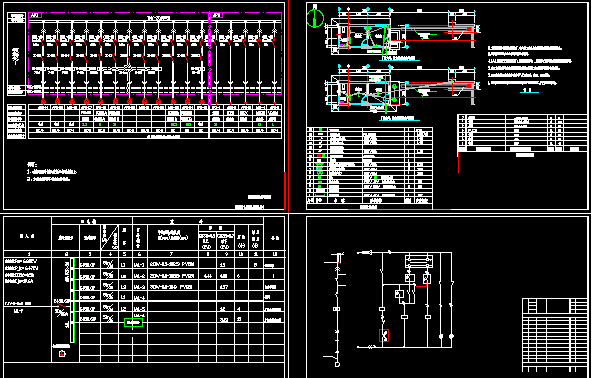592x378 pixels.
Task: Click the first red circle terminal under the leftmost feeder
Action: point(43,101)
